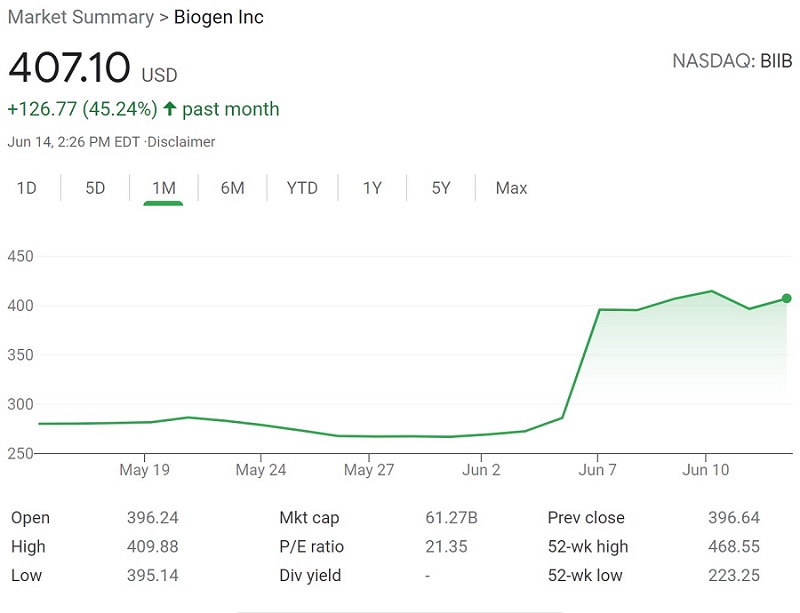This screenshot has height=613, width=800.
Task: Click the 450 y-axis label
Action: coord(20,256)
